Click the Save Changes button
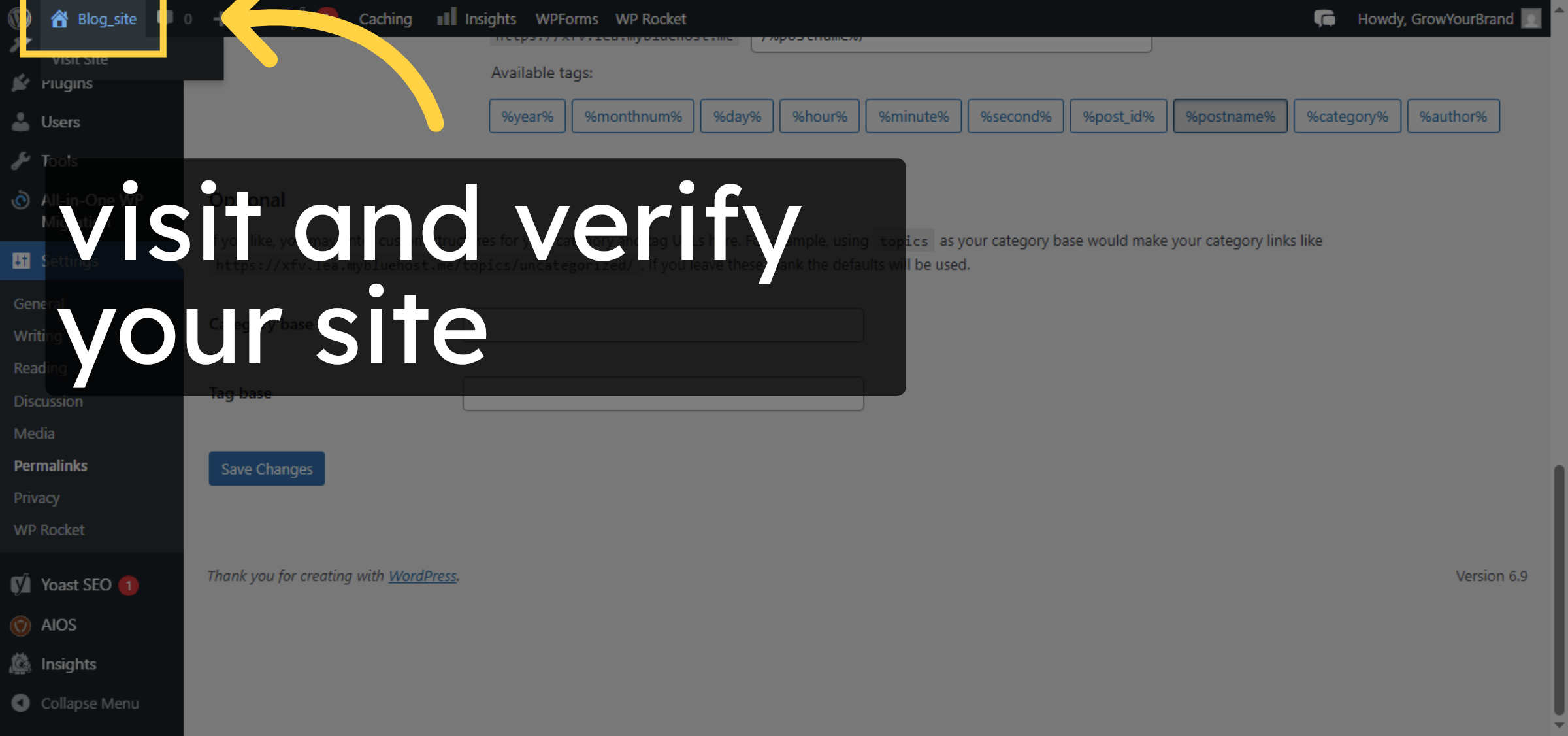 coord(266,469)
